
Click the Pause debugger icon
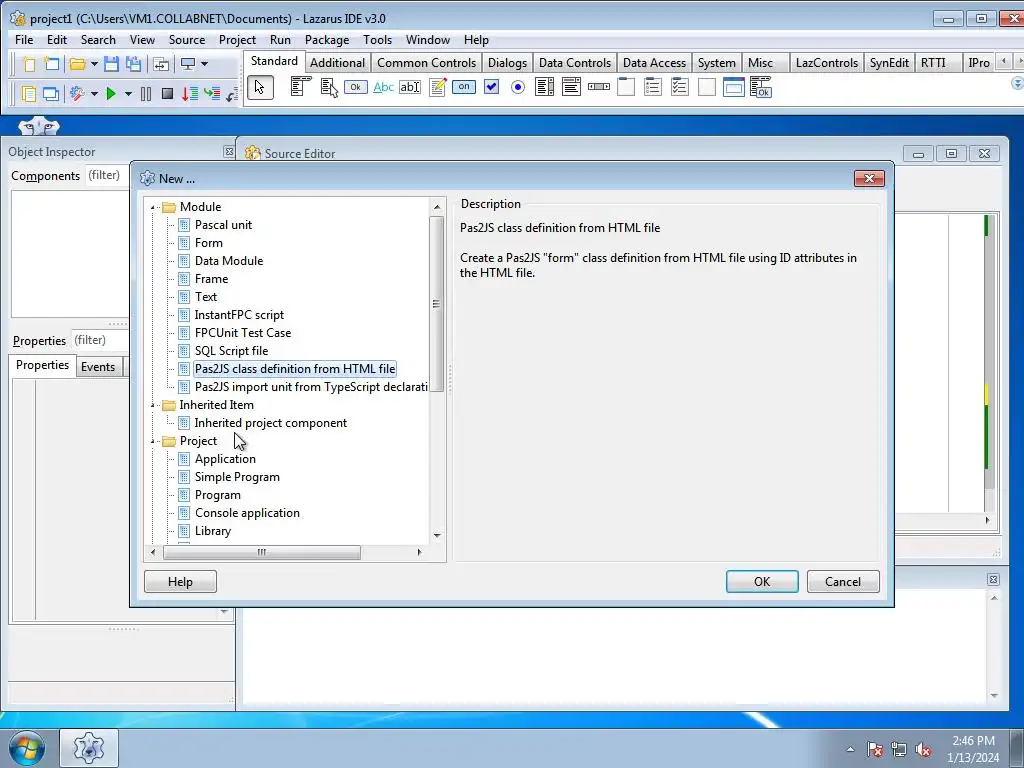[146, 94]
